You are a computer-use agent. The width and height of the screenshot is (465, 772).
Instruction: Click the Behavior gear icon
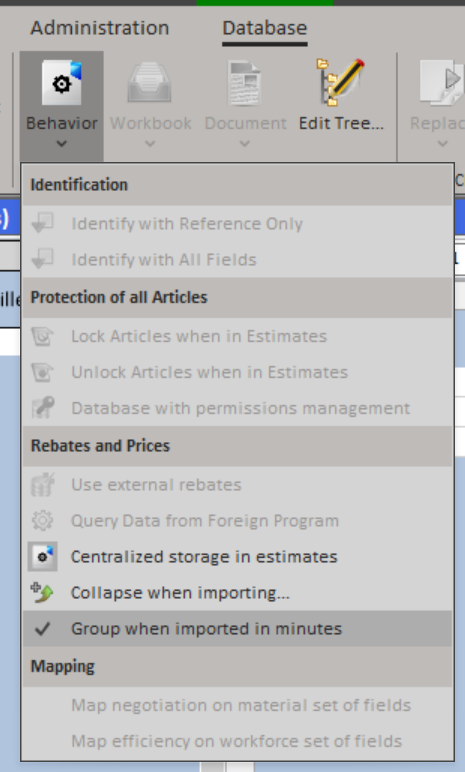coord(62,83)
